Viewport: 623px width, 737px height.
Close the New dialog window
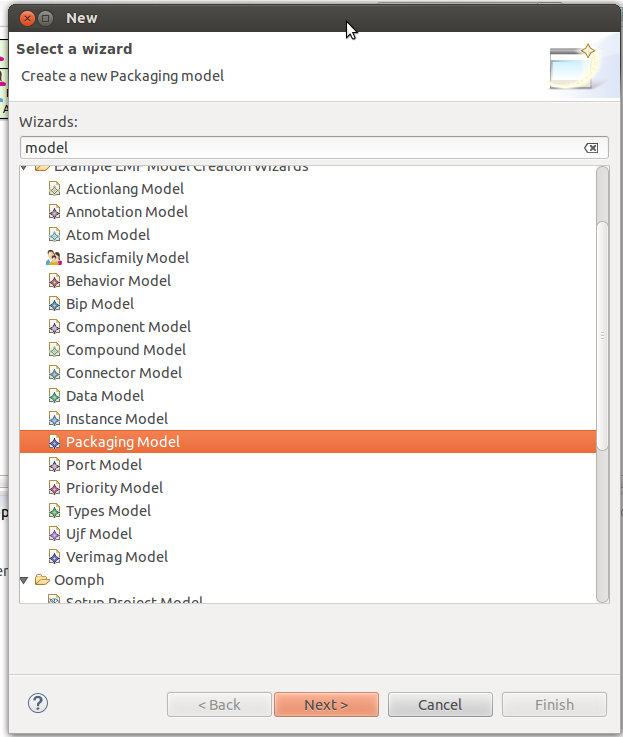pyautogui.click(x=27, y=18)
